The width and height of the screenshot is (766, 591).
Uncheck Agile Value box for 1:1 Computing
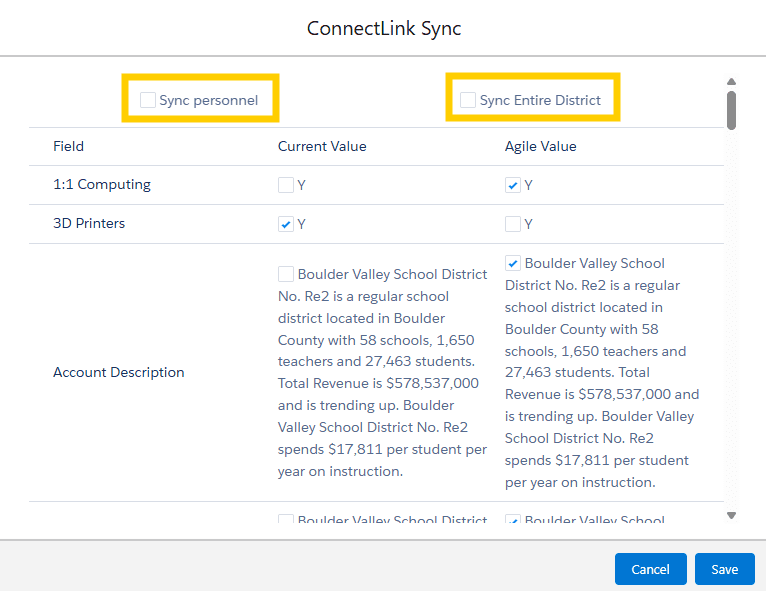(513, 185)
